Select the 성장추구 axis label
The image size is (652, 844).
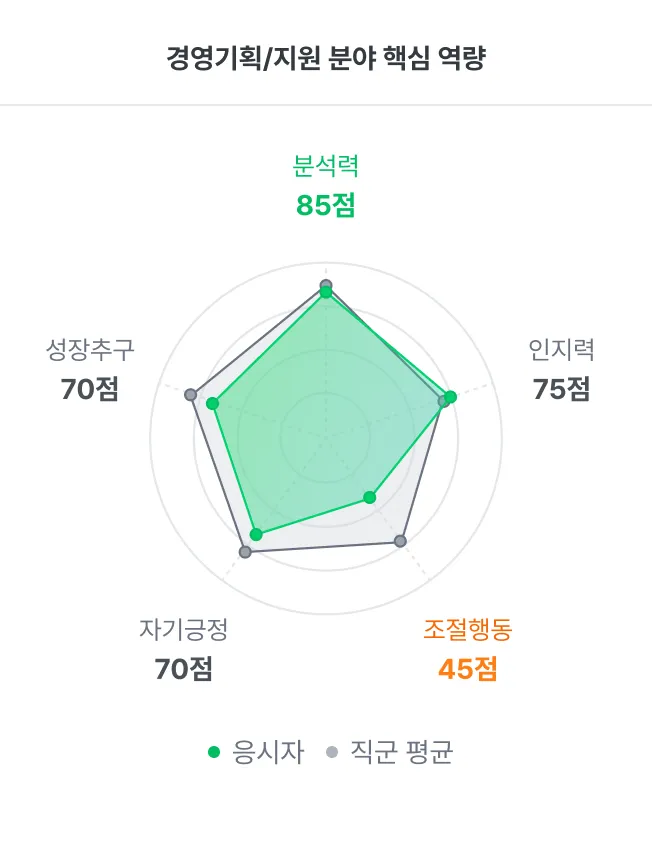[90, 349]
